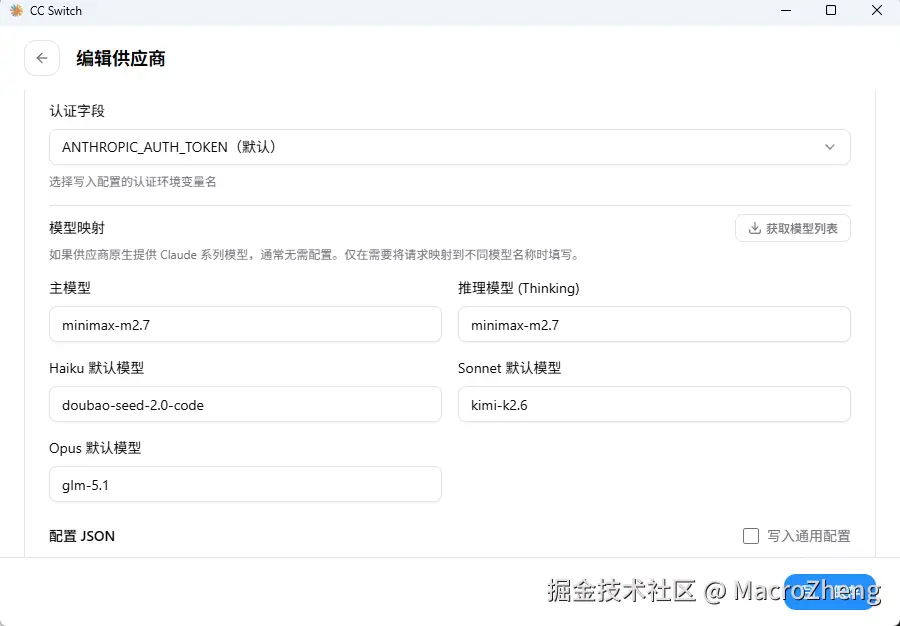The image size is (900, 626).
Task: Click the 推理模型 (Thinking) input field
Action: 654,324
